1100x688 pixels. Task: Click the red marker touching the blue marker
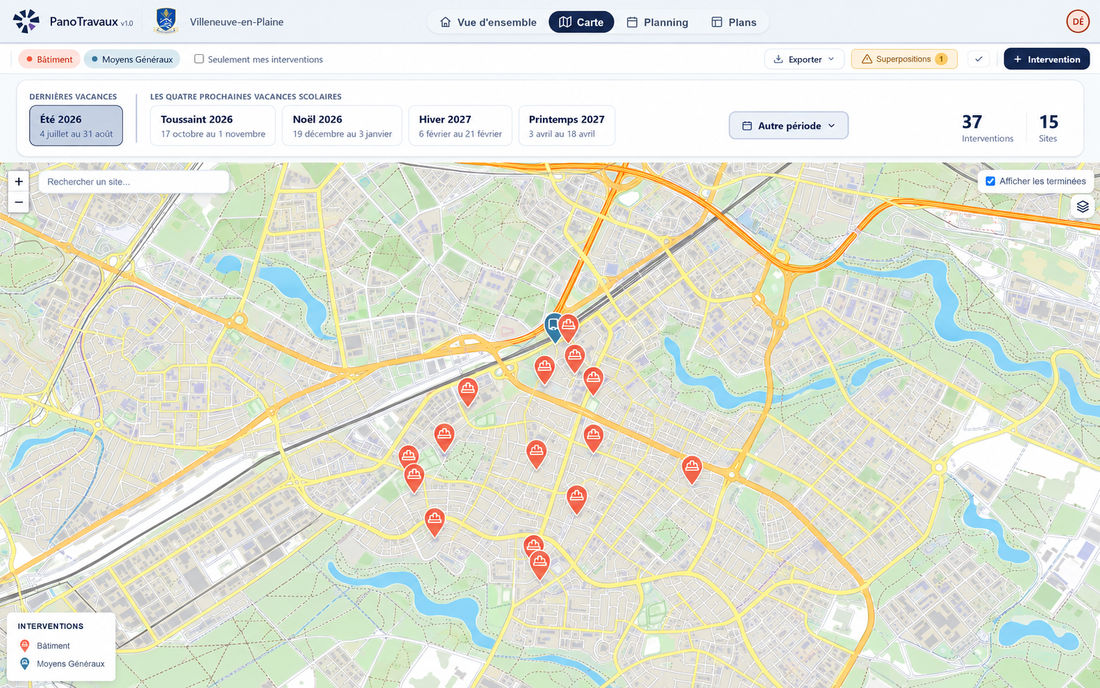pyautogui.click(x=568, y=328)
